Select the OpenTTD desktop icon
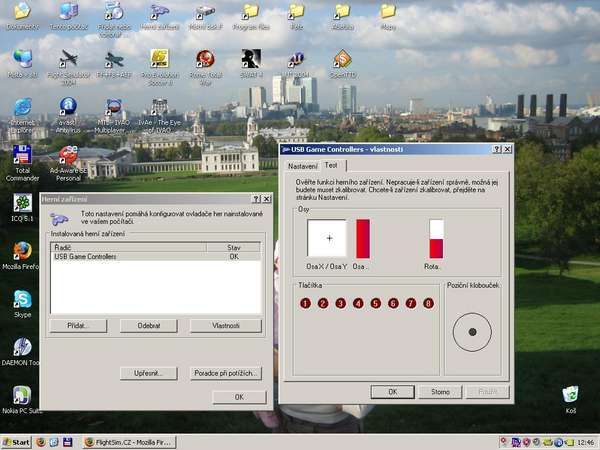Viewport: 600px width, 450px height. pyautogui.click(x=342, y=64)
